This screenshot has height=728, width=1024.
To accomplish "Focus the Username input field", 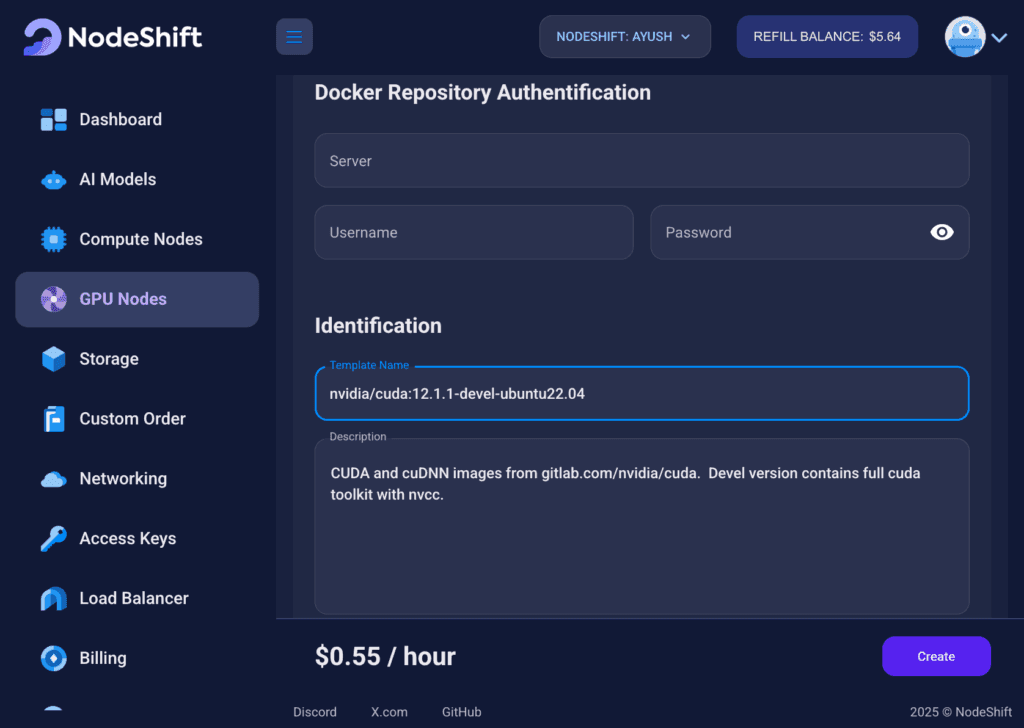I will pos(473,232).
